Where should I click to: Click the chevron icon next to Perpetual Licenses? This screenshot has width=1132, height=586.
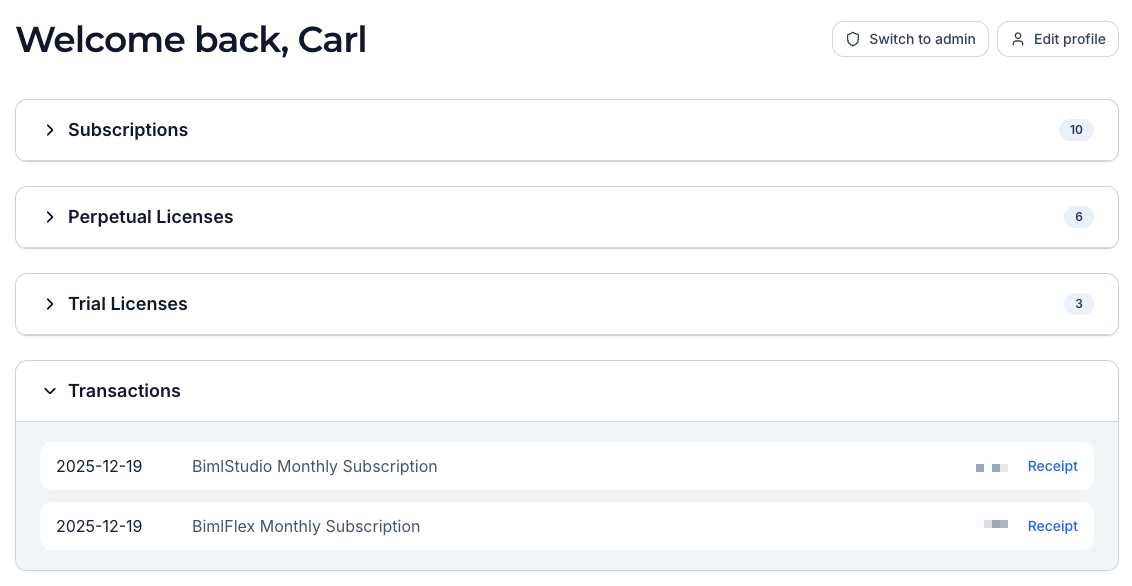(x=50, y=217)
